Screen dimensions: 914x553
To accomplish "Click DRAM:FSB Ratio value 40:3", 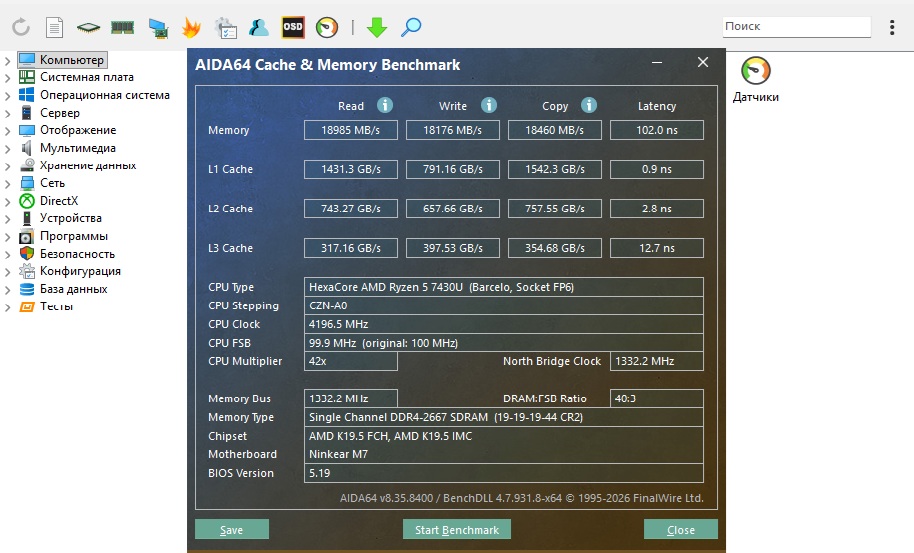I will 657,399.
